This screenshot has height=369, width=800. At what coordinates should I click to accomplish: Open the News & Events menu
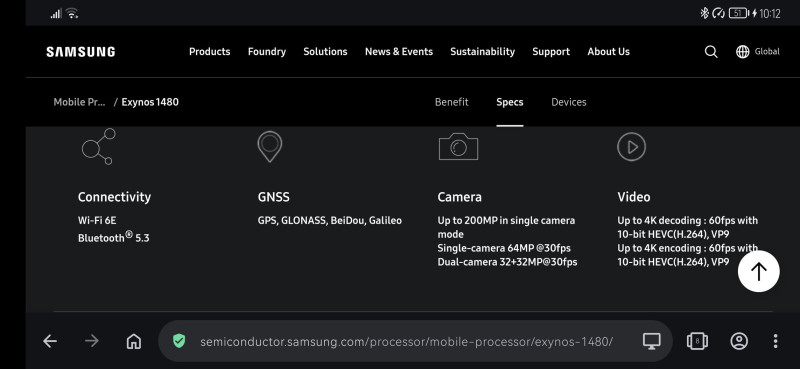click(x=399, y=52)
